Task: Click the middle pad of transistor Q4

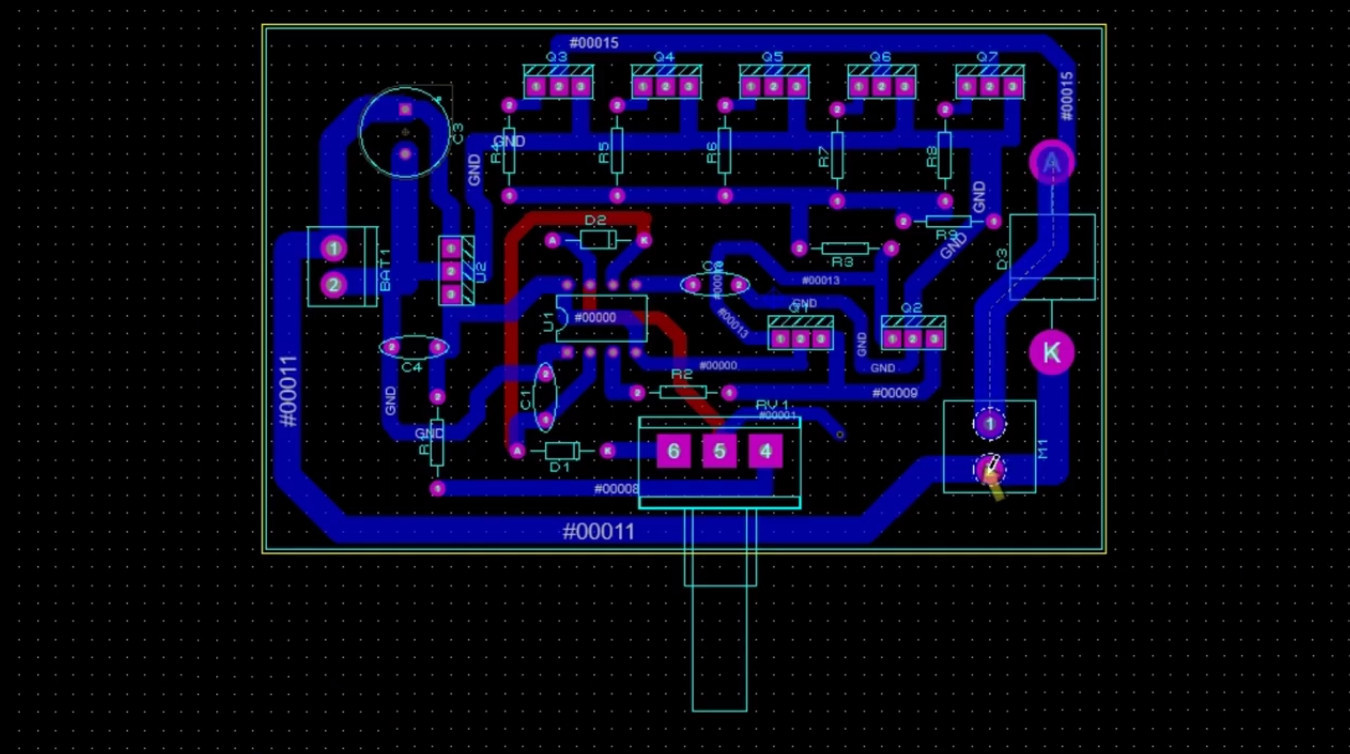Action: [666, 87]
